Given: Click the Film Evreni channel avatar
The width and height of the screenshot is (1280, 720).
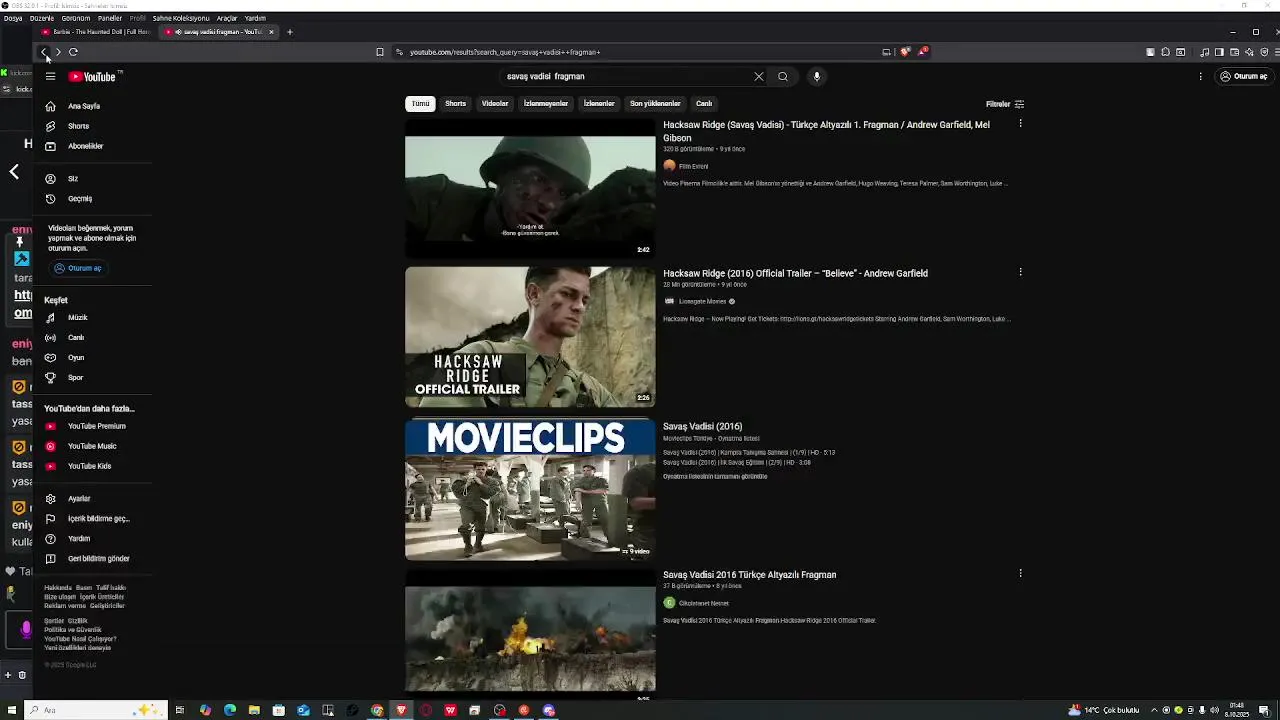Looking at the screenshot, I should point(669,166).
